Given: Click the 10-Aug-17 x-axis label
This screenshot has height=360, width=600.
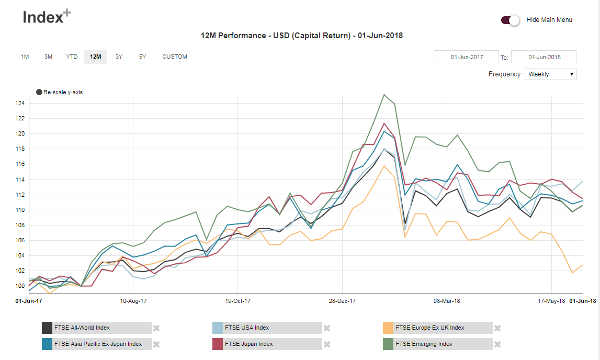Looking at the screenshot, I should (133, 301).
